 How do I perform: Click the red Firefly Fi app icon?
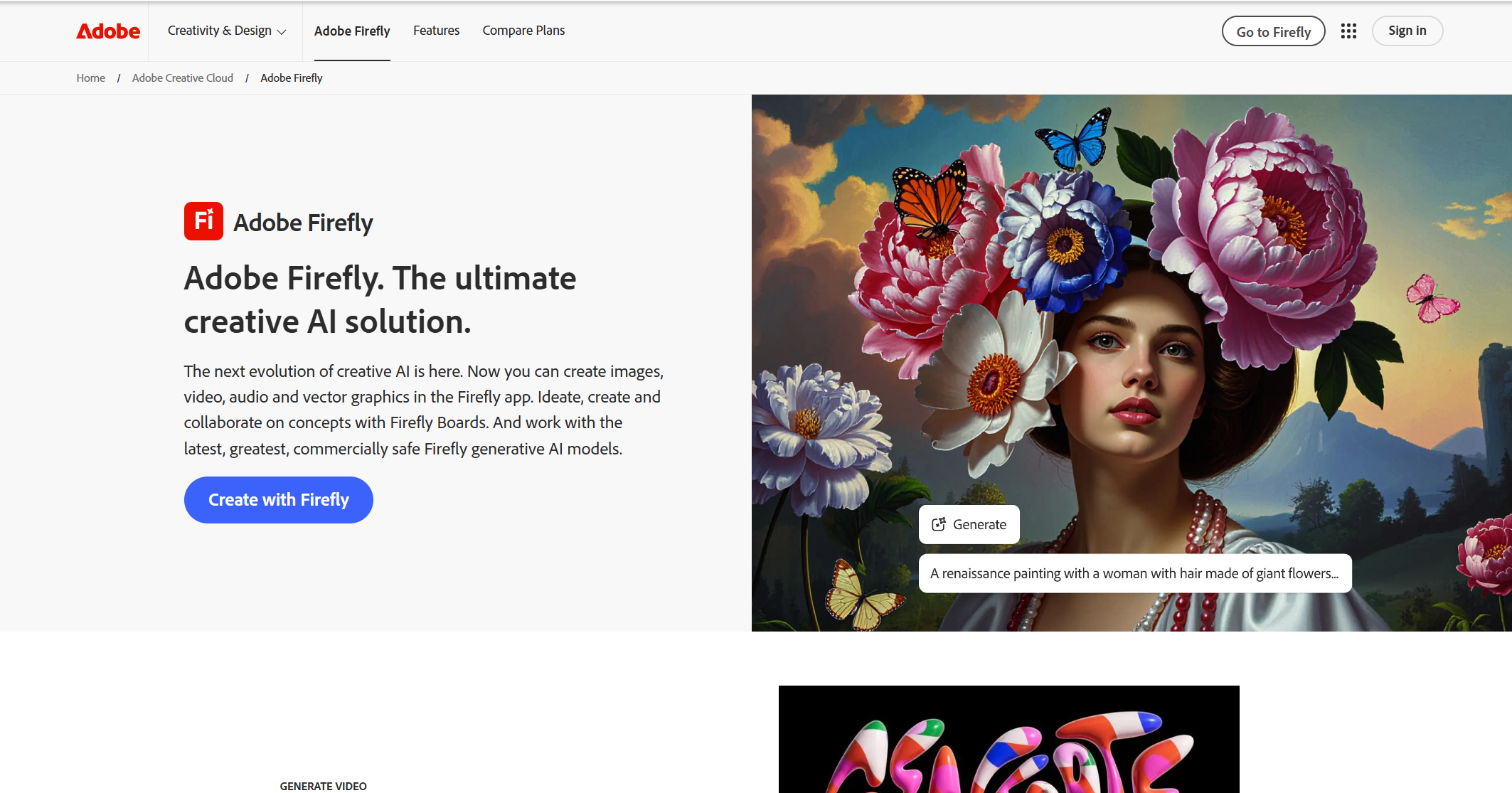coord(203,221)
